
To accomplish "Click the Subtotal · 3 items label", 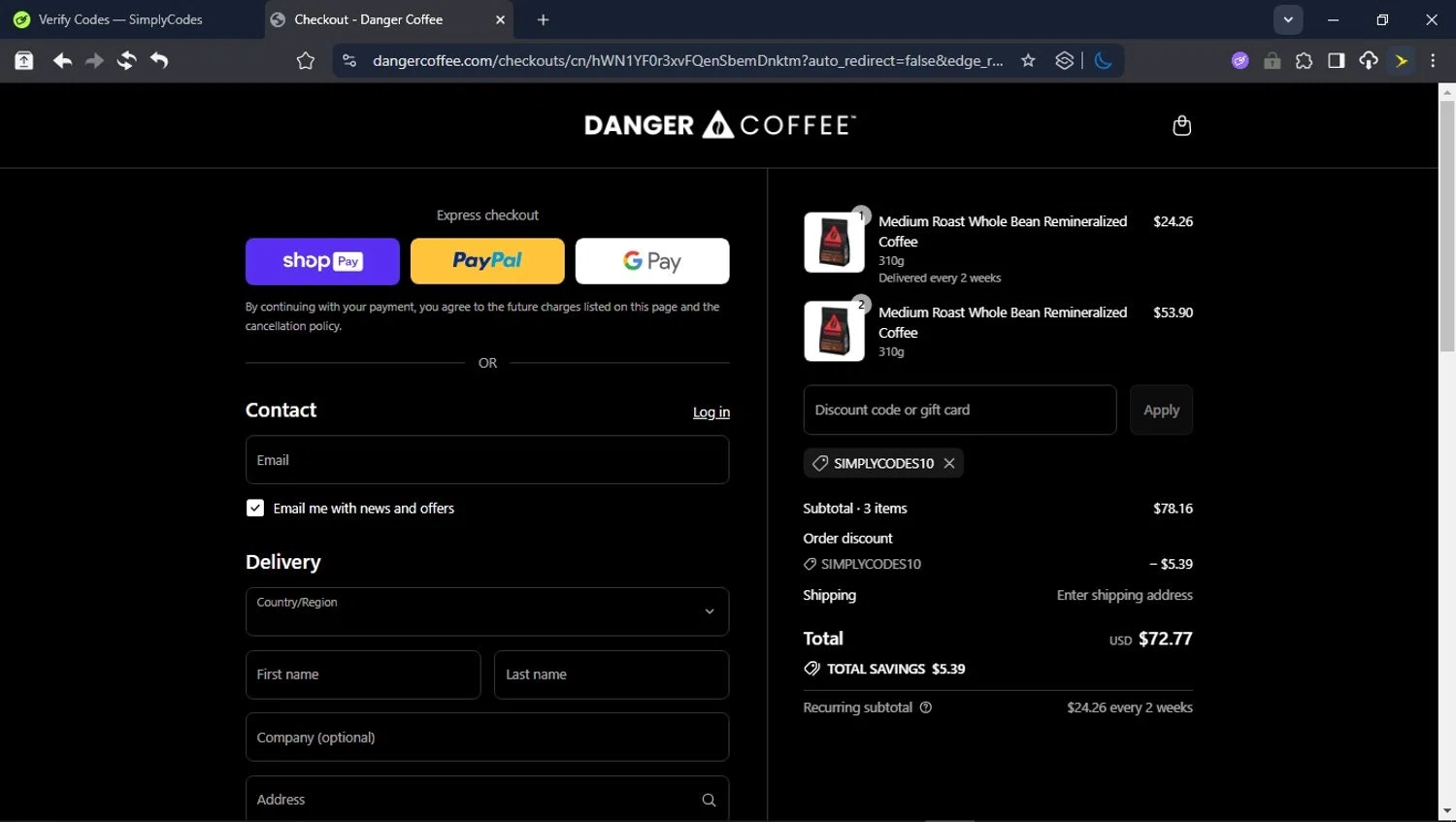I will click(x=855, y=509).
